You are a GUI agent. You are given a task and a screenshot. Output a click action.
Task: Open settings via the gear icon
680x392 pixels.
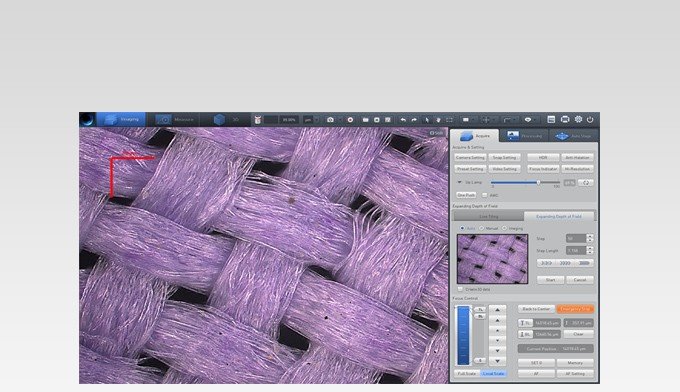[x=579, y=119]
